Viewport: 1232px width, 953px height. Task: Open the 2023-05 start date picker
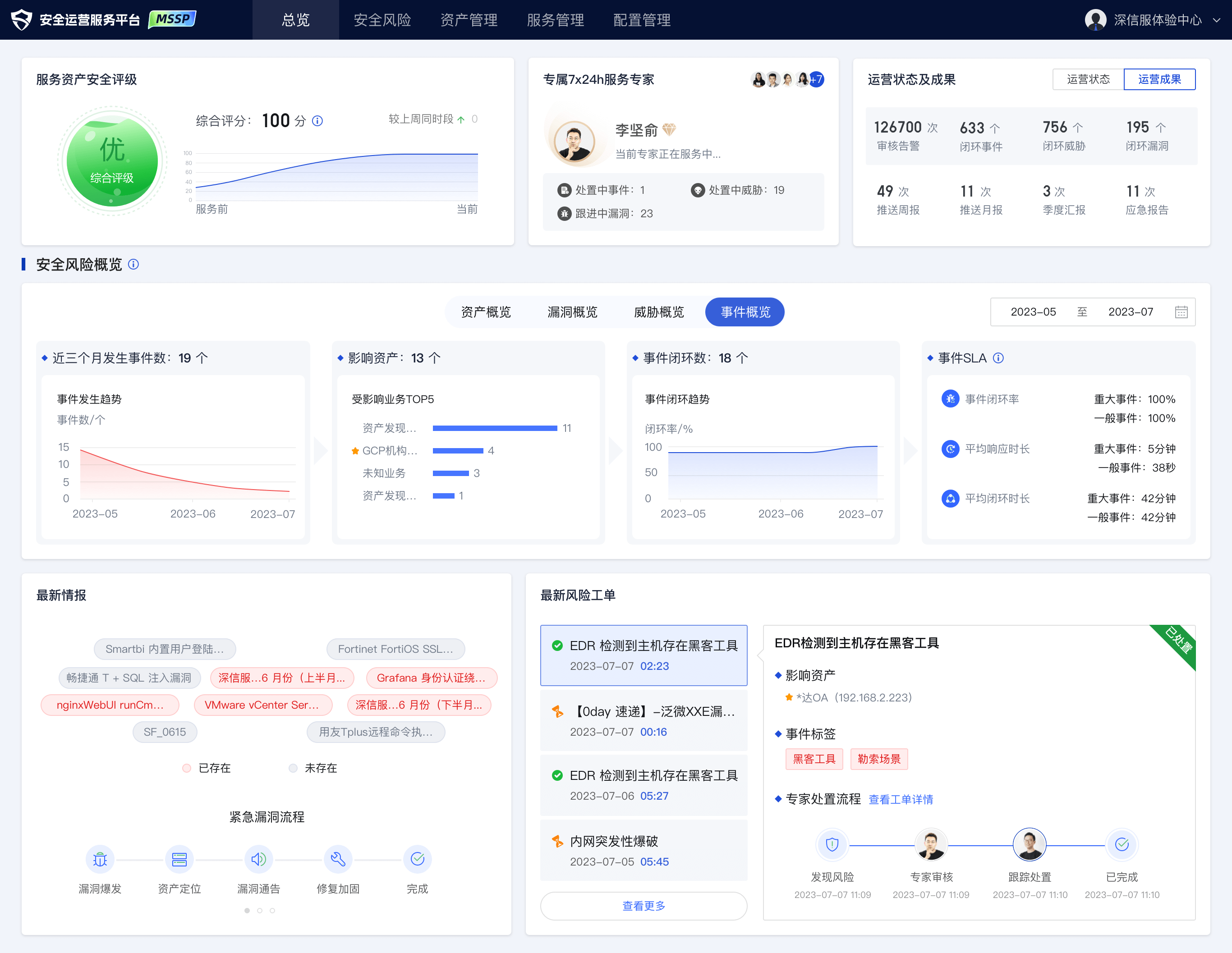click(1033, 312)
